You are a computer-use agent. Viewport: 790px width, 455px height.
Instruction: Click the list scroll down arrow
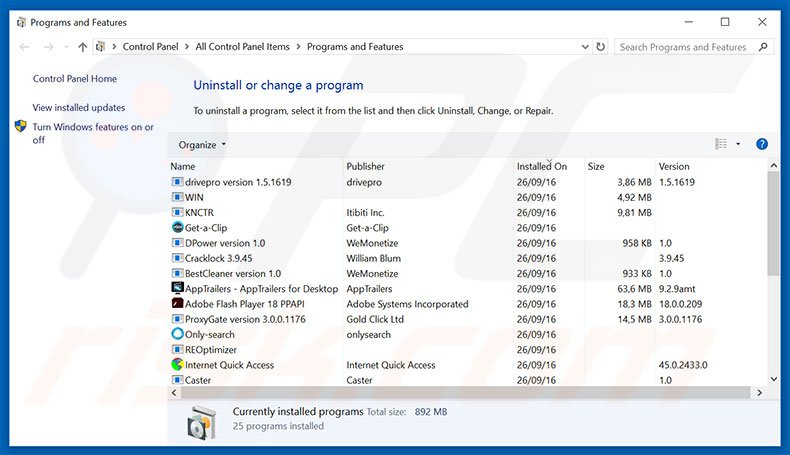[x=773, y=379]
